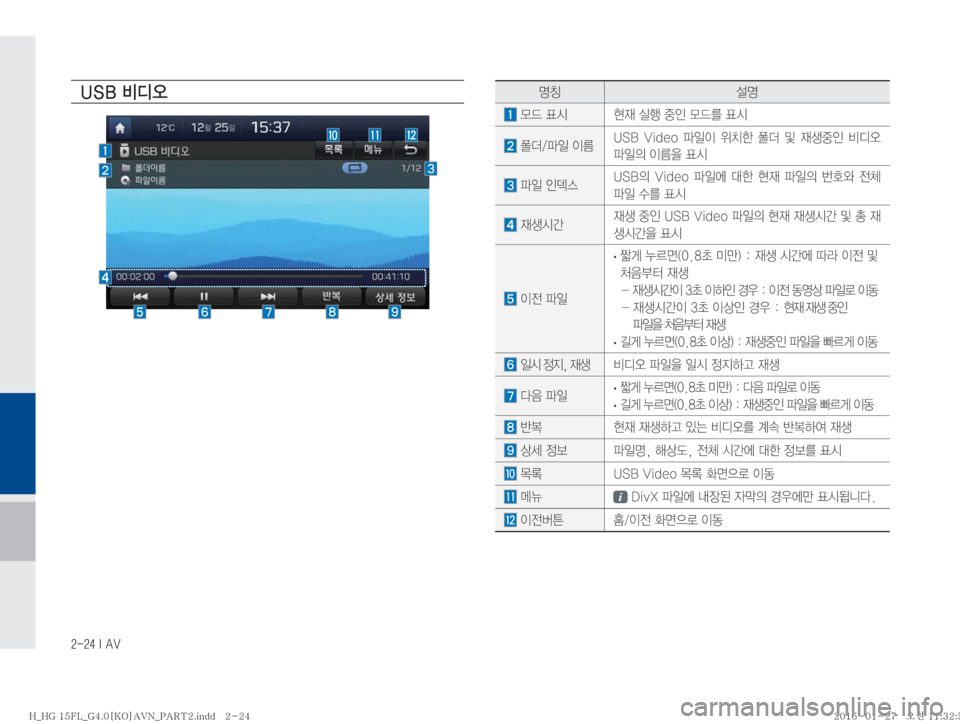Open 상세 정보 (detailed info)
The width and height of the screenshot is (960, 724).
click(x=396, y=297)
